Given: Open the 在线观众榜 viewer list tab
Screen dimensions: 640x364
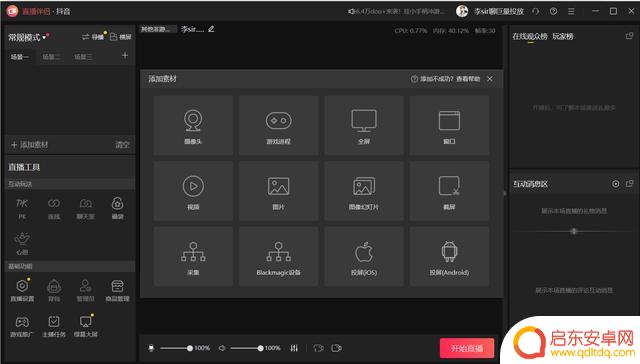Looking at the screenshot, I should (530, 36).
